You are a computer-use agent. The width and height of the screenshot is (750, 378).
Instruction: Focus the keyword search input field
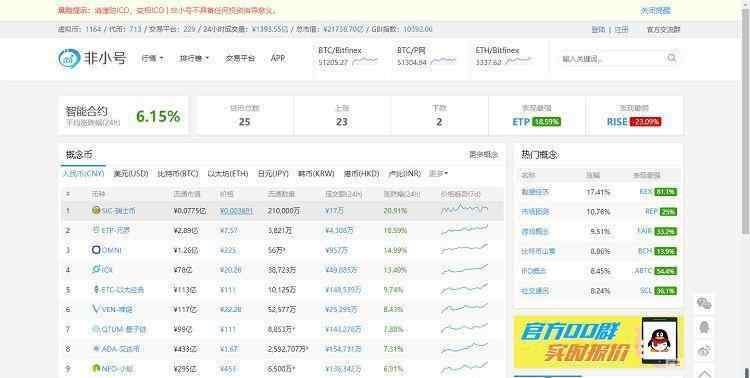613,58
